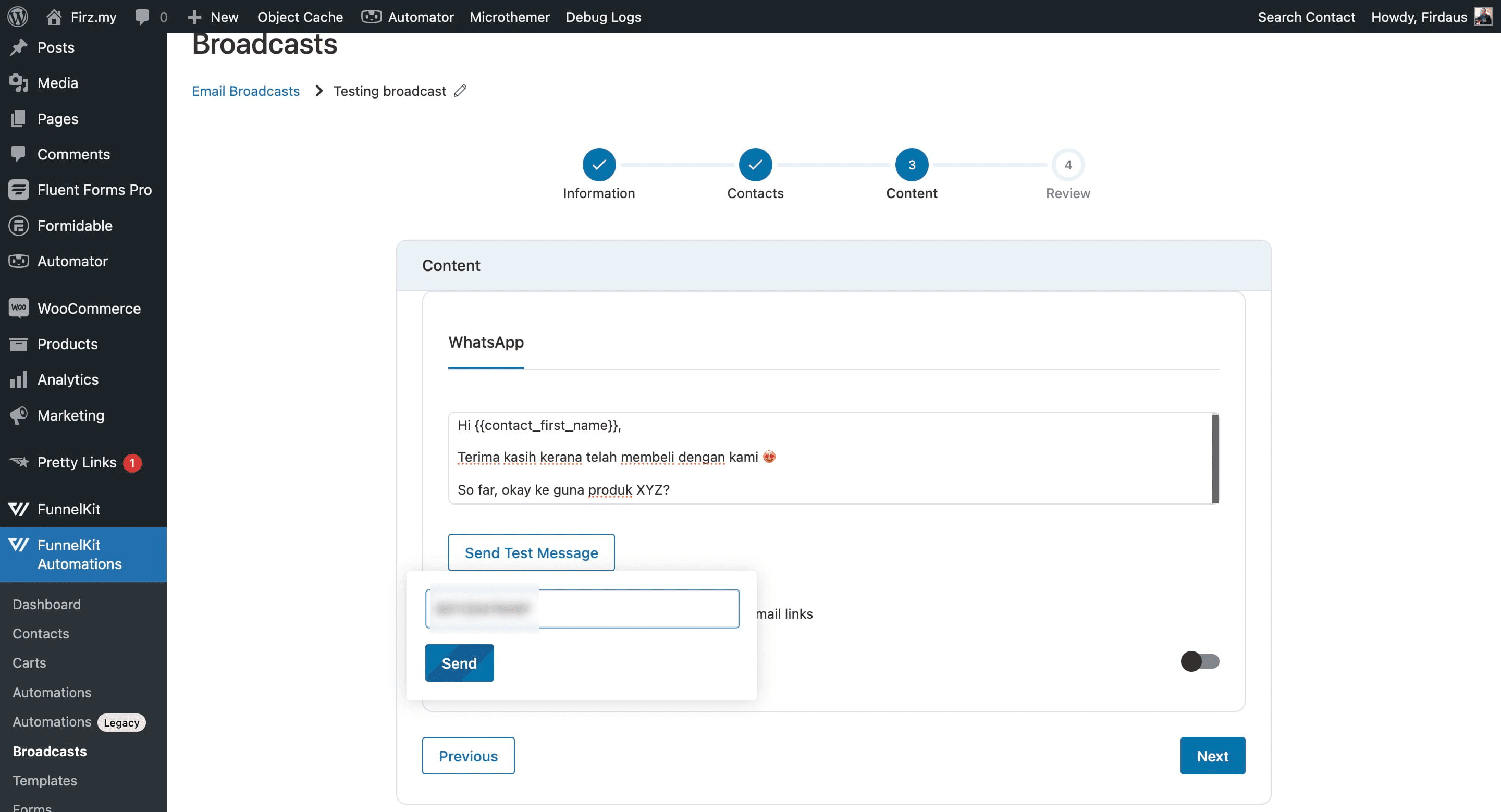Open the Templates submenu item
The height and width of the screenshot is (812, 1501).
(45, 781)
